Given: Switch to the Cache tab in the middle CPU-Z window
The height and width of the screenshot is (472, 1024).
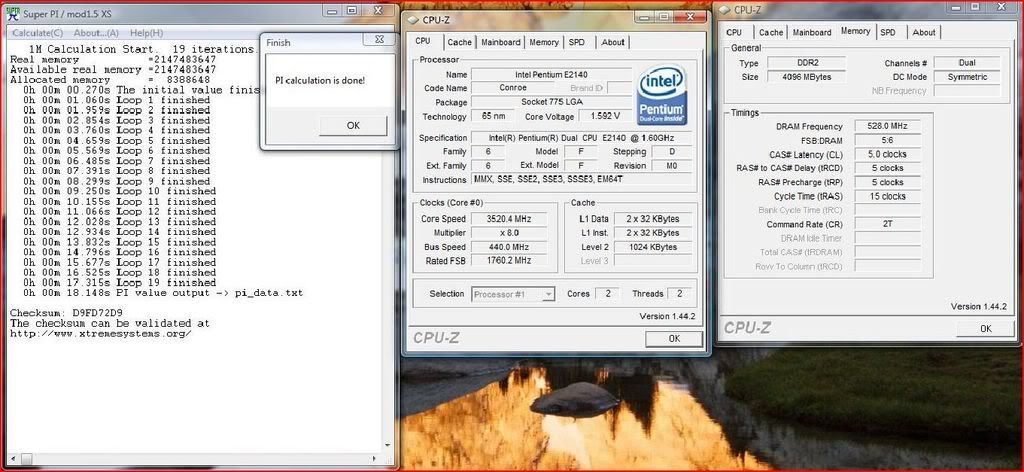Looking at the screenshot, I should coord(459,42).
